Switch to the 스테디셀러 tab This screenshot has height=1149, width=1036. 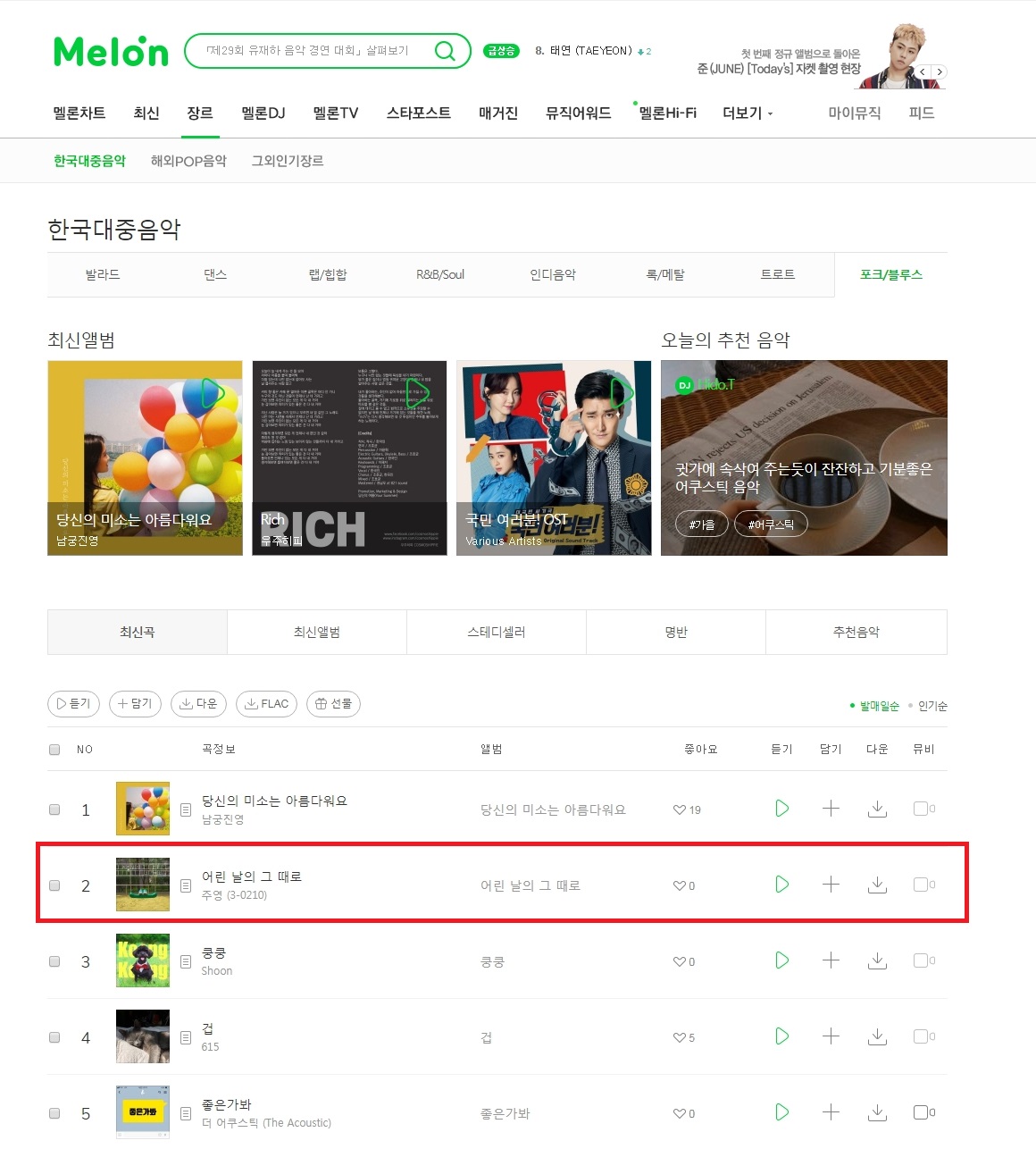tap(497, 633)
